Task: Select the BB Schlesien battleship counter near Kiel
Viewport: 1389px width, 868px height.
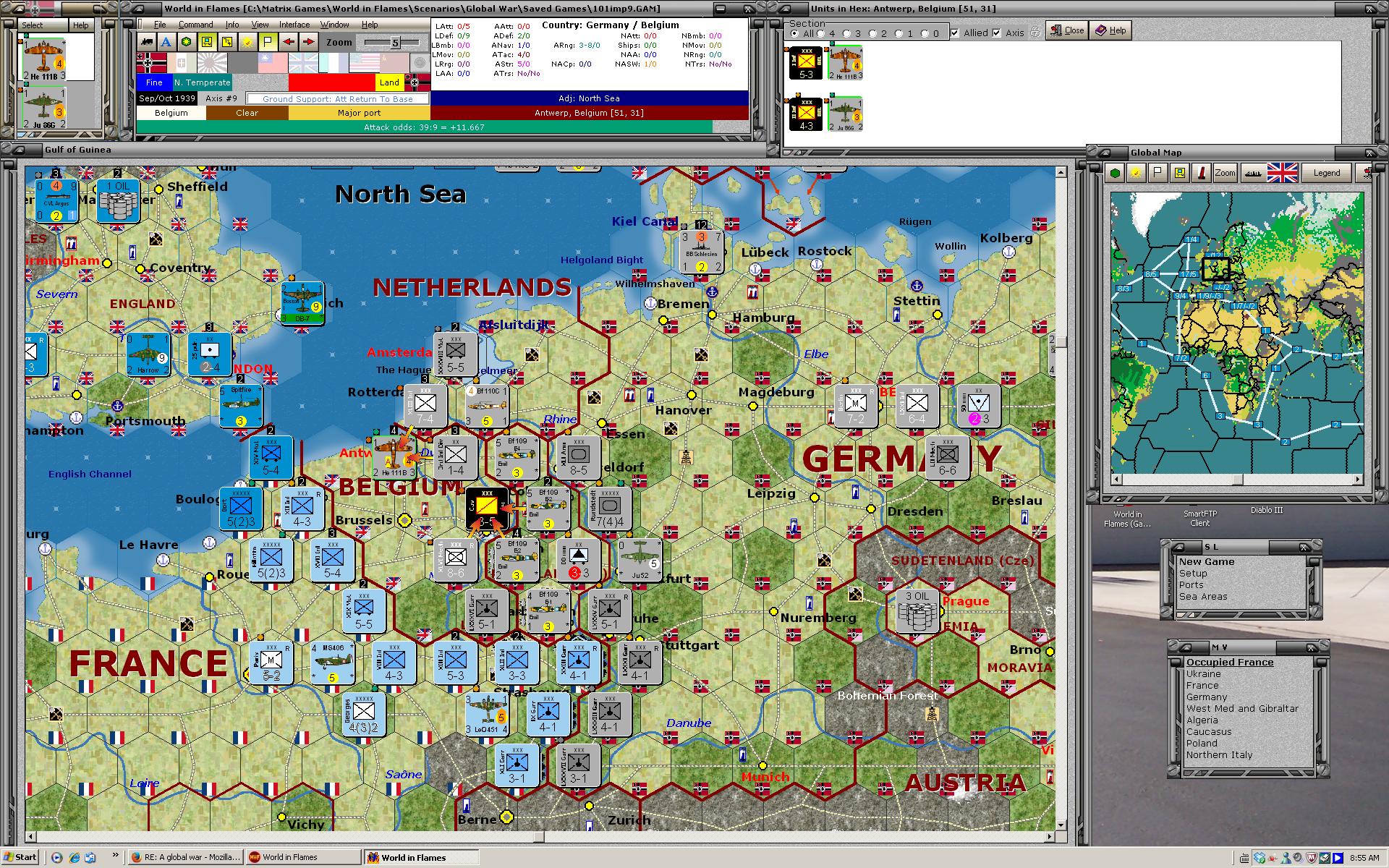Action: [701, 252]
